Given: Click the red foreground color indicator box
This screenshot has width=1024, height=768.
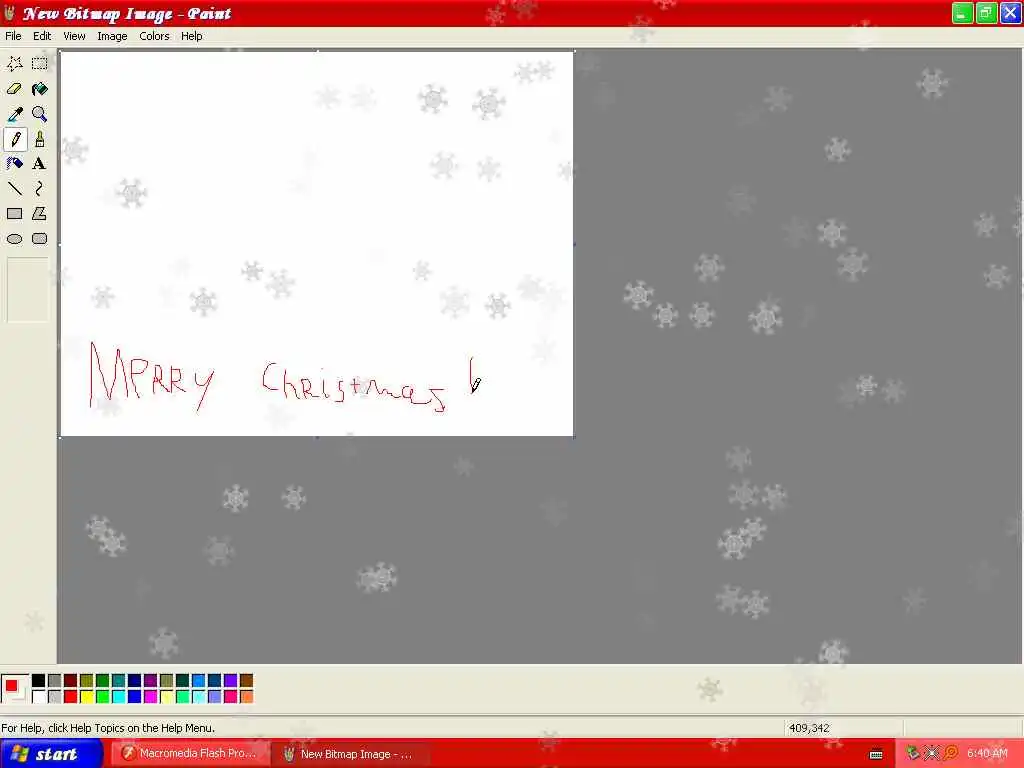Looking at the screenshot, I should pos(11,685).
